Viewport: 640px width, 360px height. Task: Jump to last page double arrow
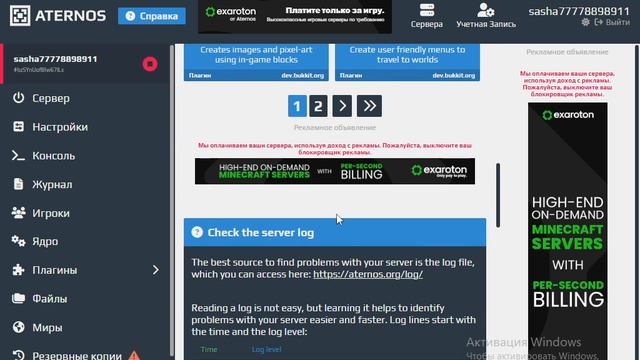369,106
